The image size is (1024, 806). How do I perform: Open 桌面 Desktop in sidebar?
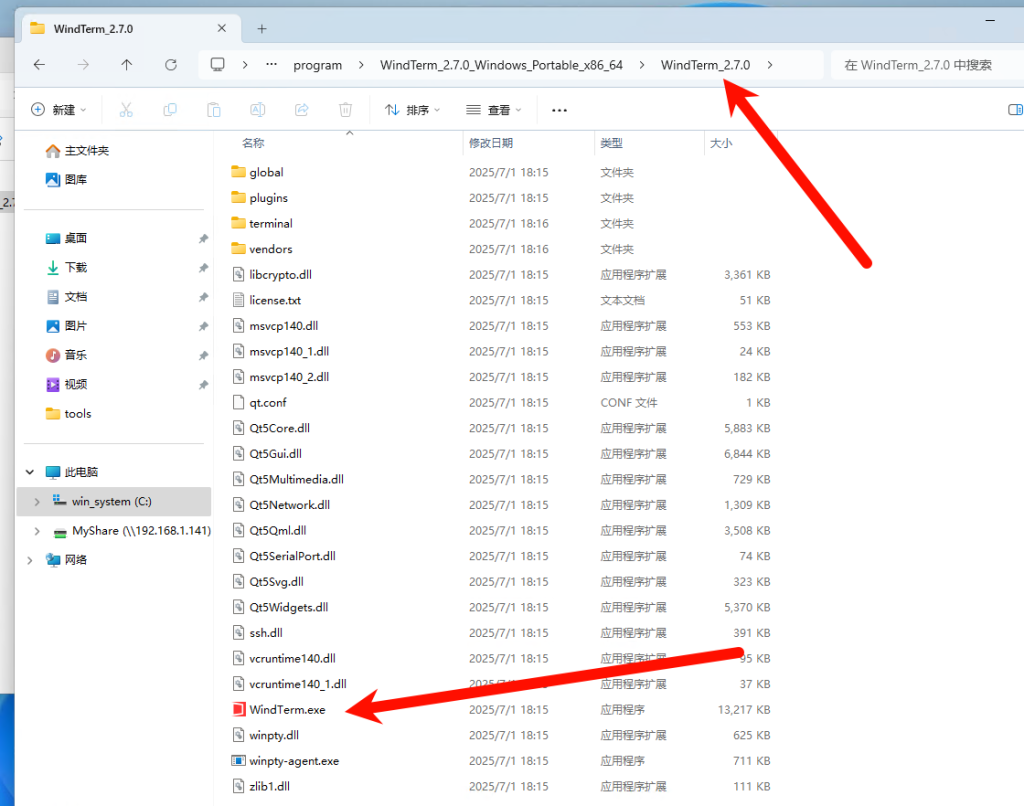click(66, 238)
